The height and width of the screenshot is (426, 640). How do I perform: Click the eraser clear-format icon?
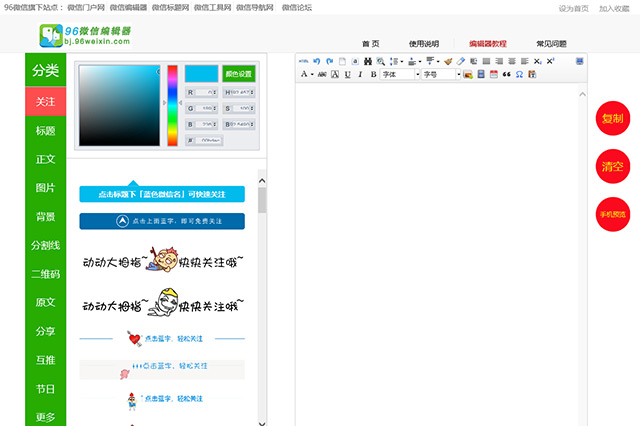click(461, 61)
